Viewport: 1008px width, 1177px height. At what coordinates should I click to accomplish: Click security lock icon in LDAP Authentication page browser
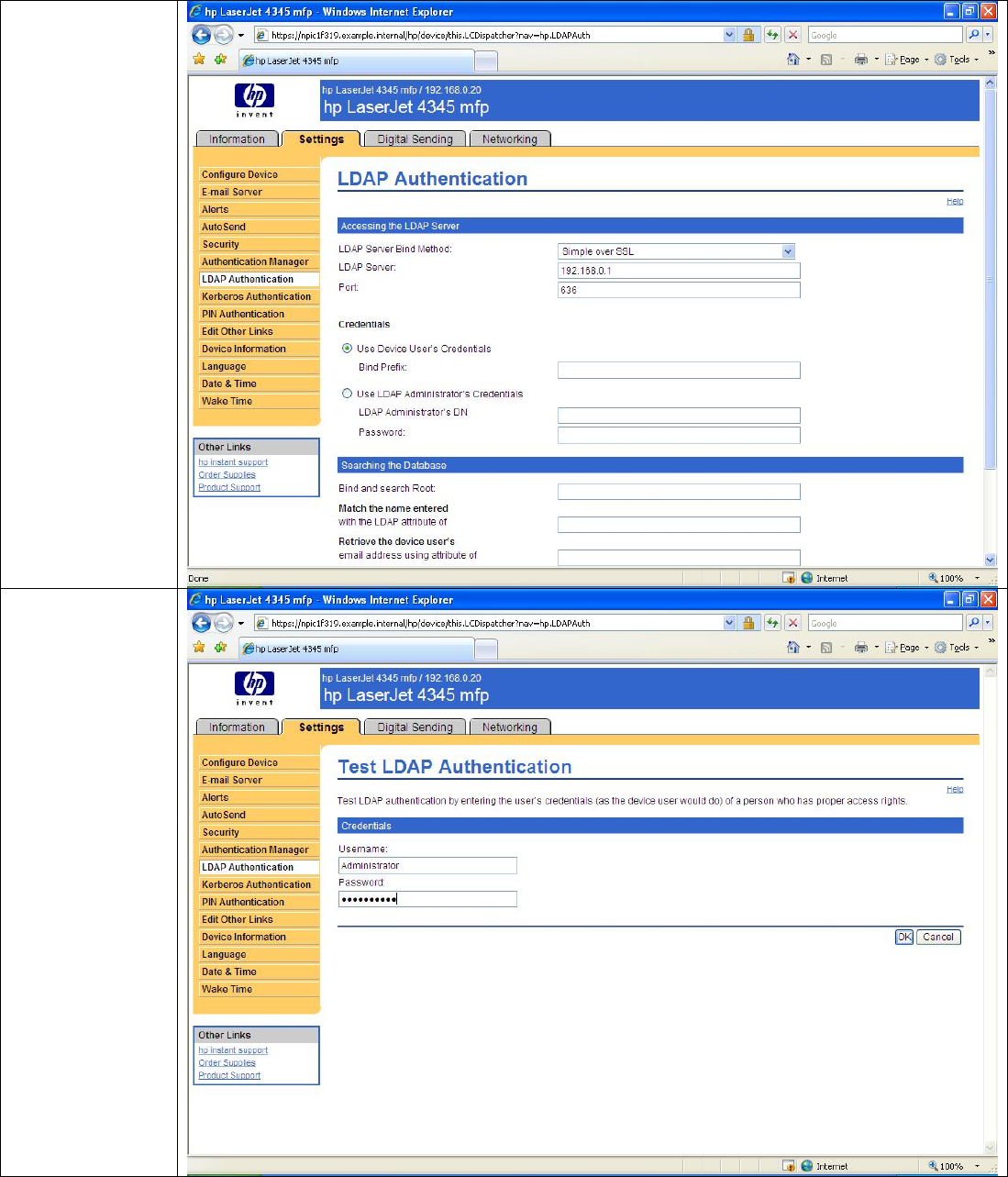(748, 35)
